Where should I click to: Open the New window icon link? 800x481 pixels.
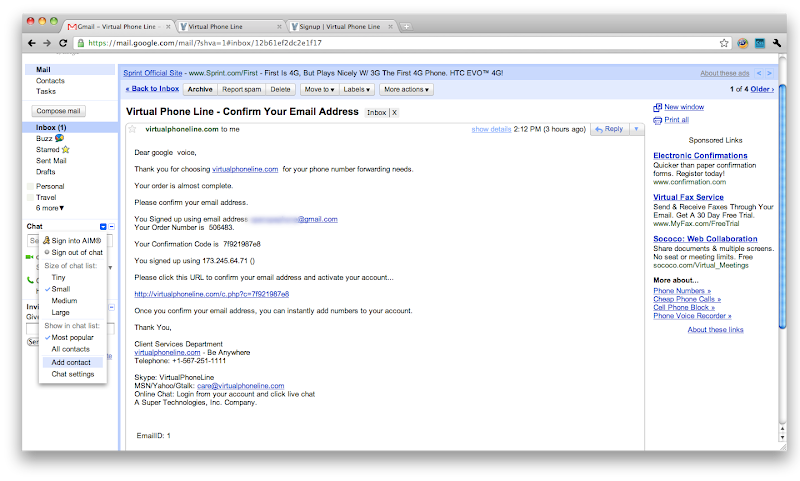pos(658,107)
